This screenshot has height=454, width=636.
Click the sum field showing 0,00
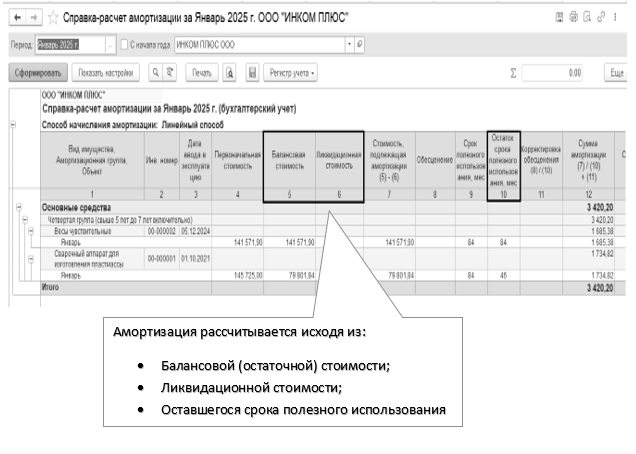tap(552, 73)
